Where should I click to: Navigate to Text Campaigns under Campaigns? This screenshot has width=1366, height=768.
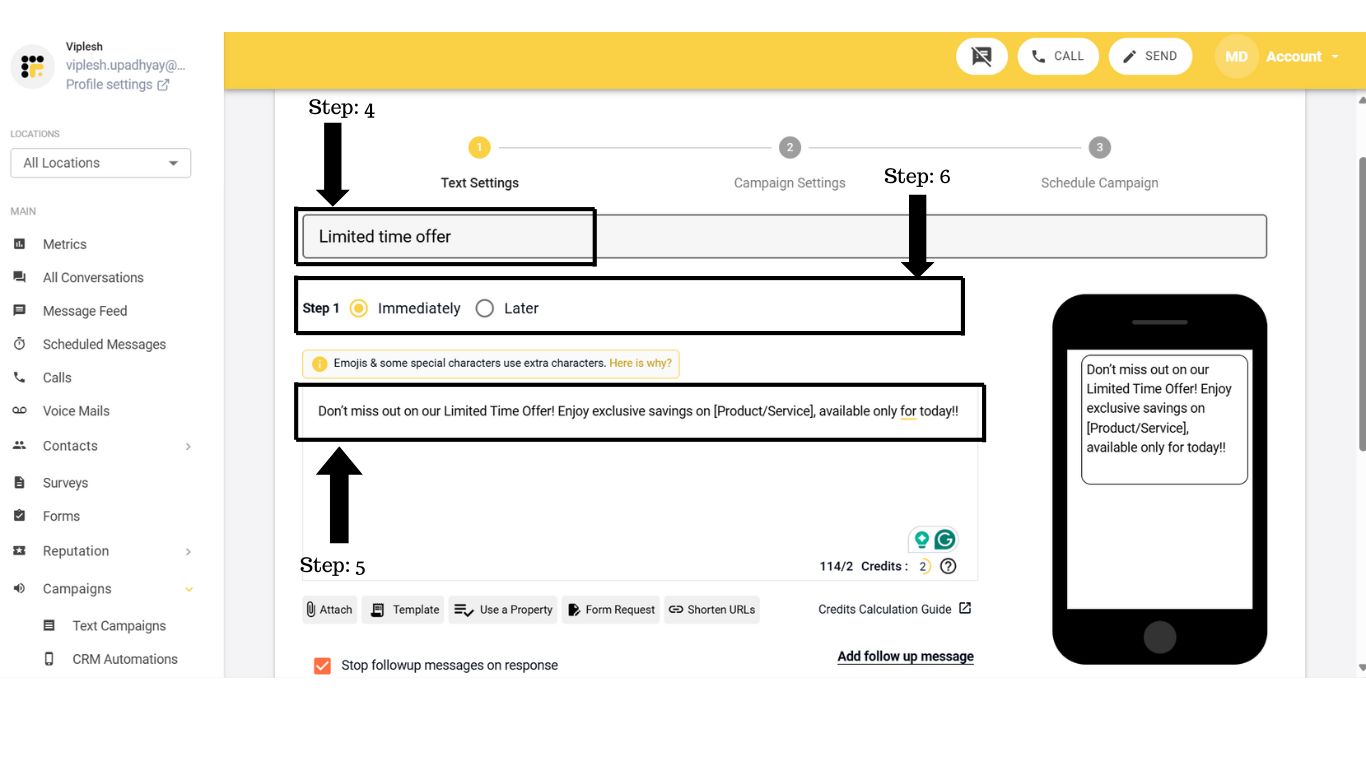tap(120, 625)
